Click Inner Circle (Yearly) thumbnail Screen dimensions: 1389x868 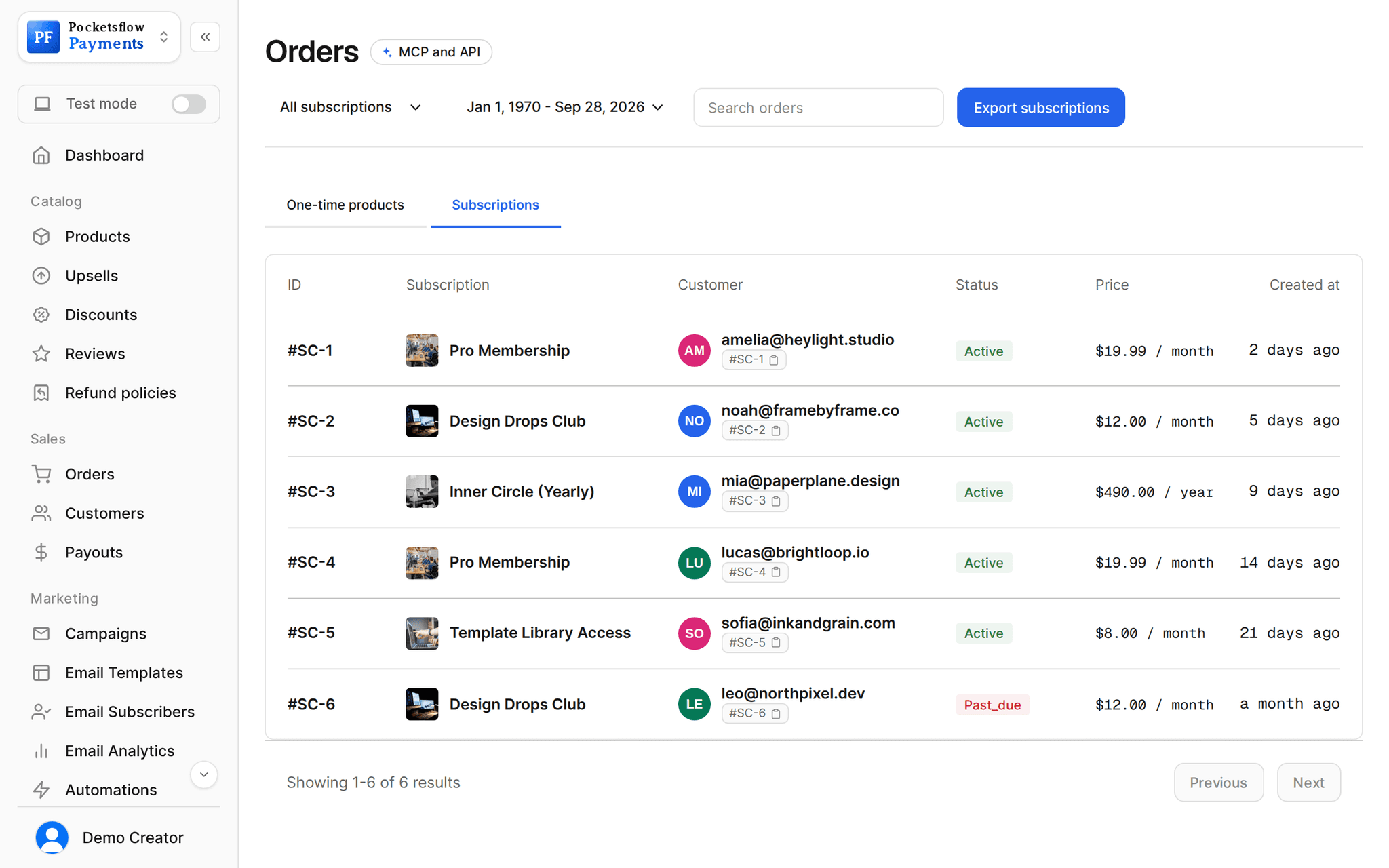click(x=422, y=492)
